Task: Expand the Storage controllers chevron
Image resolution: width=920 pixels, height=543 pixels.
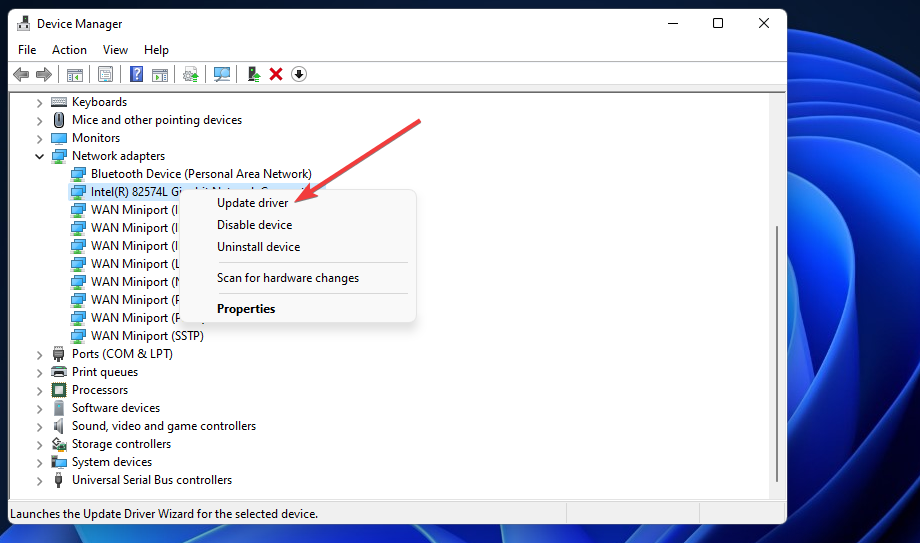Action: [x=39, y=445]
